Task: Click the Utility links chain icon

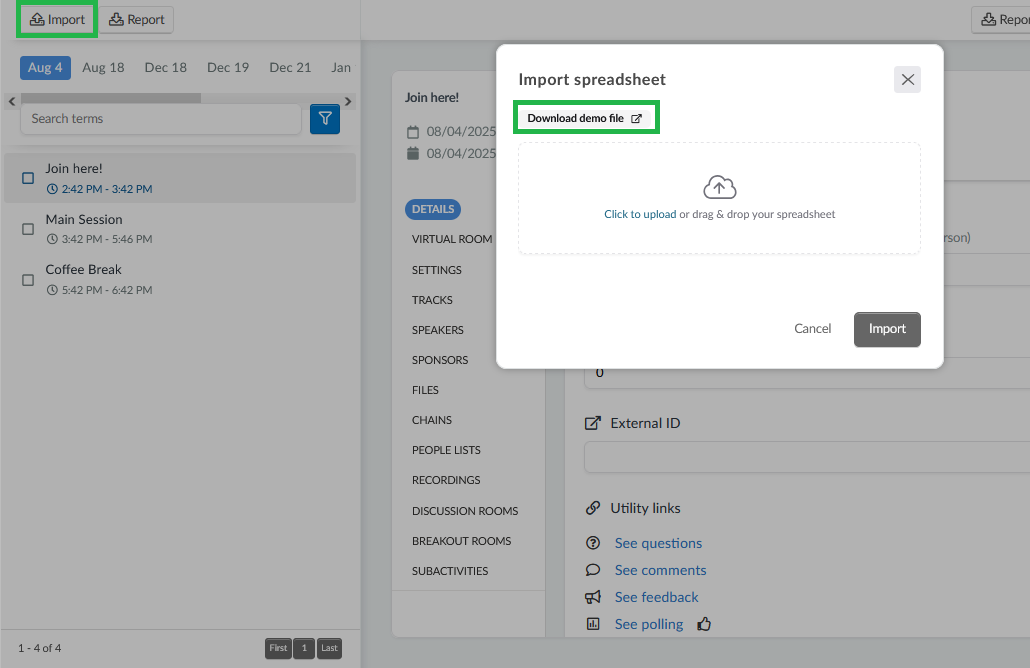Action: 593,508
